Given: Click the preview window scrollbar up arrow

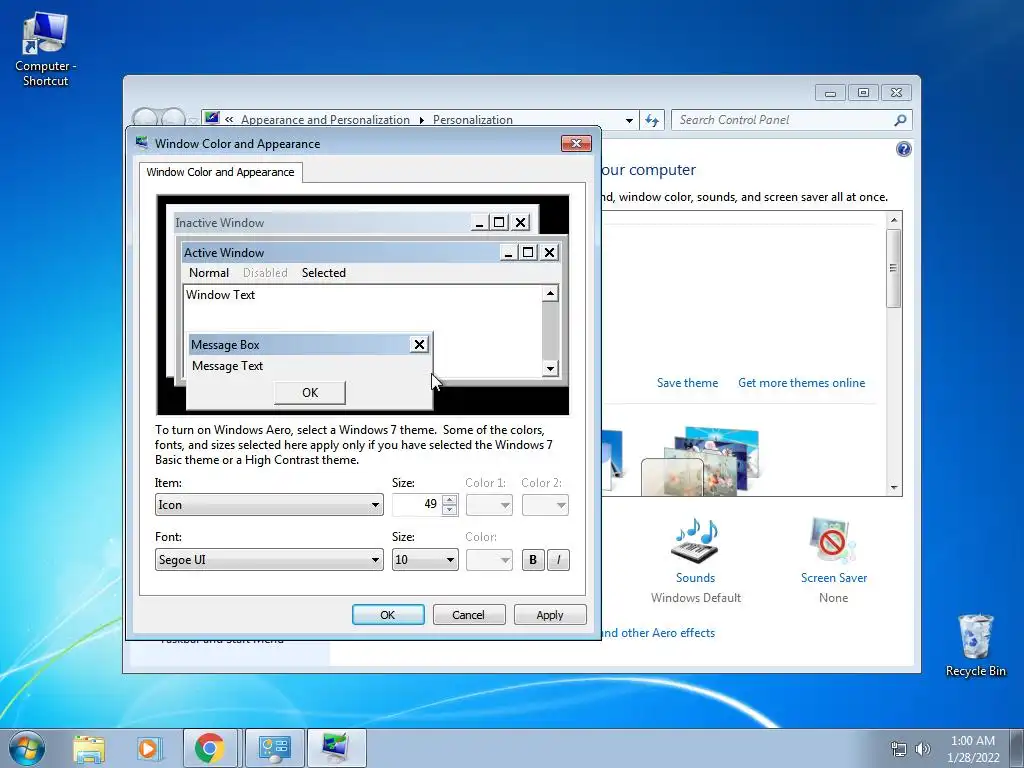Looking at the screenshot, I should click(x=550, y=294).
